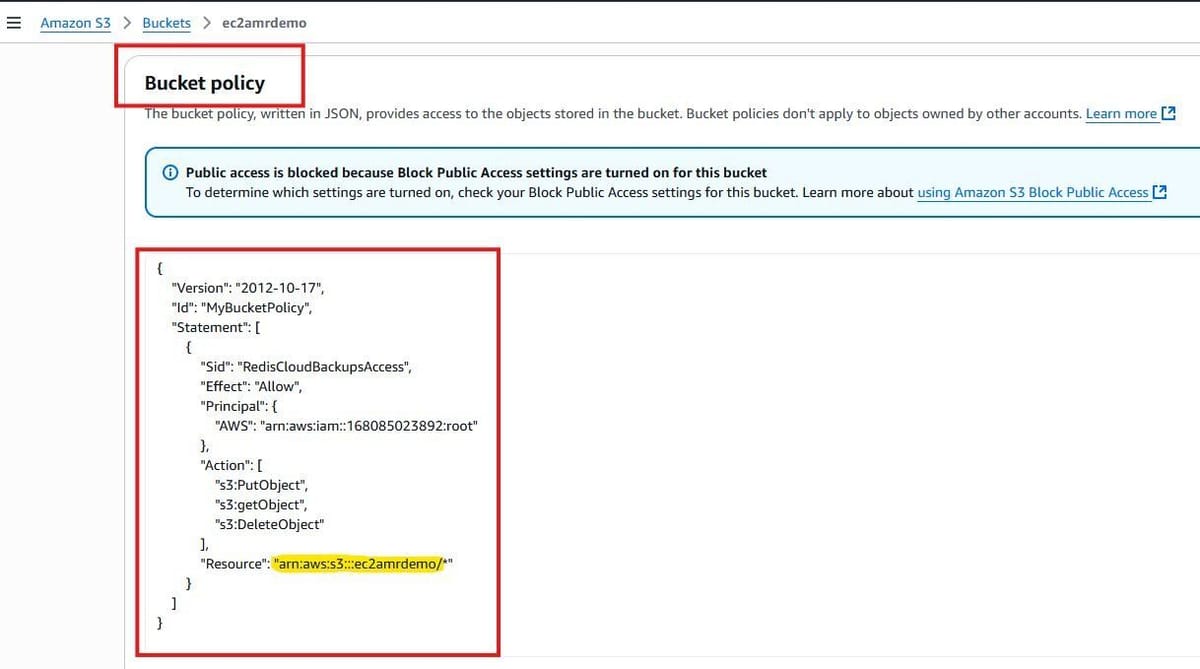1200x669 pixels.
Task: Open the navigation hamburger menu
Action: 14,22
